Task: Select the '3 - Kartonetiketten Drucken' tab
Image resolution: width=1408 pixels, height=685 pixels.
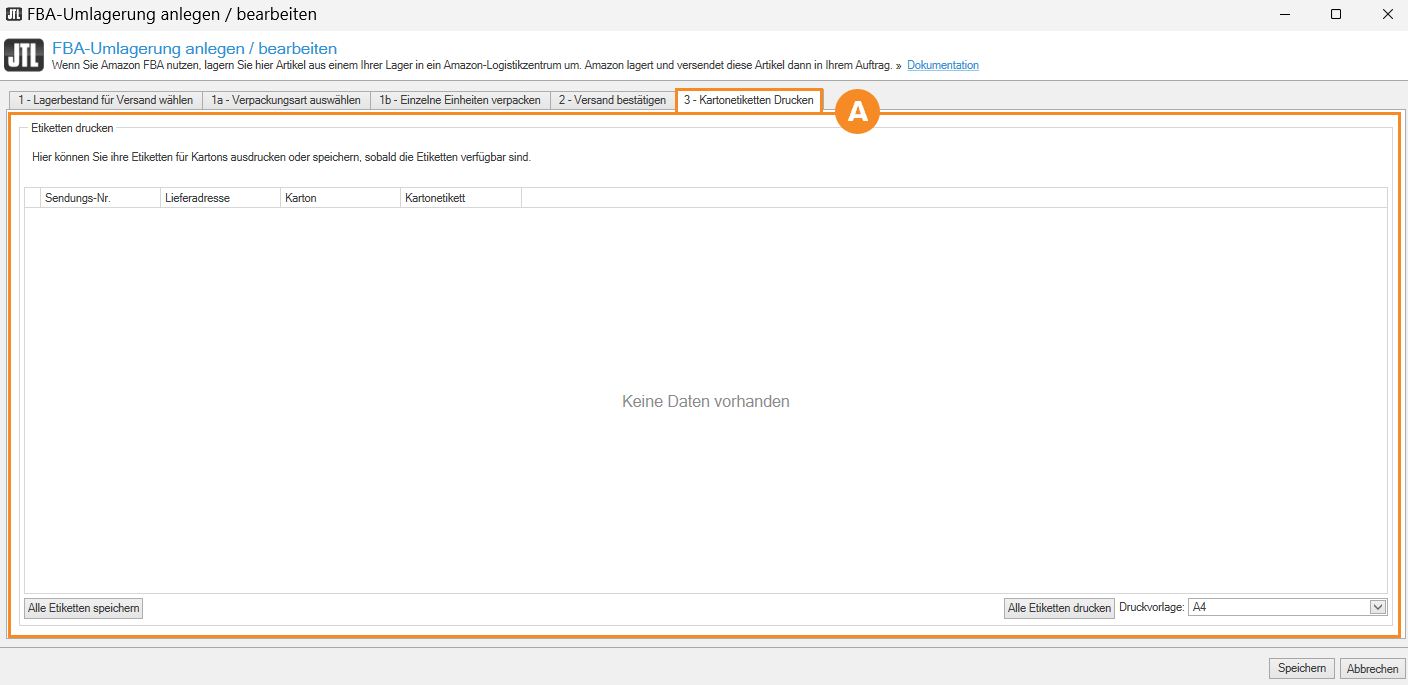Action: pyautogui.click(x=748, y=100)
